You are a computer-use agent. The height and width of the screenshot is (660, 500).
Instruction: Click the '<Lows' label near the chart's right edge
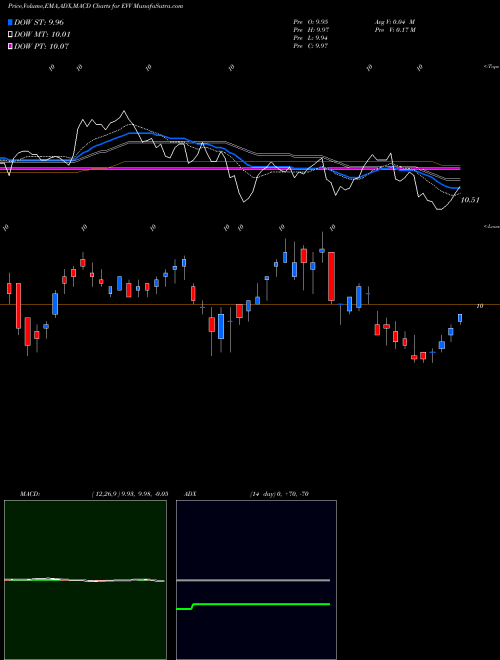point(492,226)
